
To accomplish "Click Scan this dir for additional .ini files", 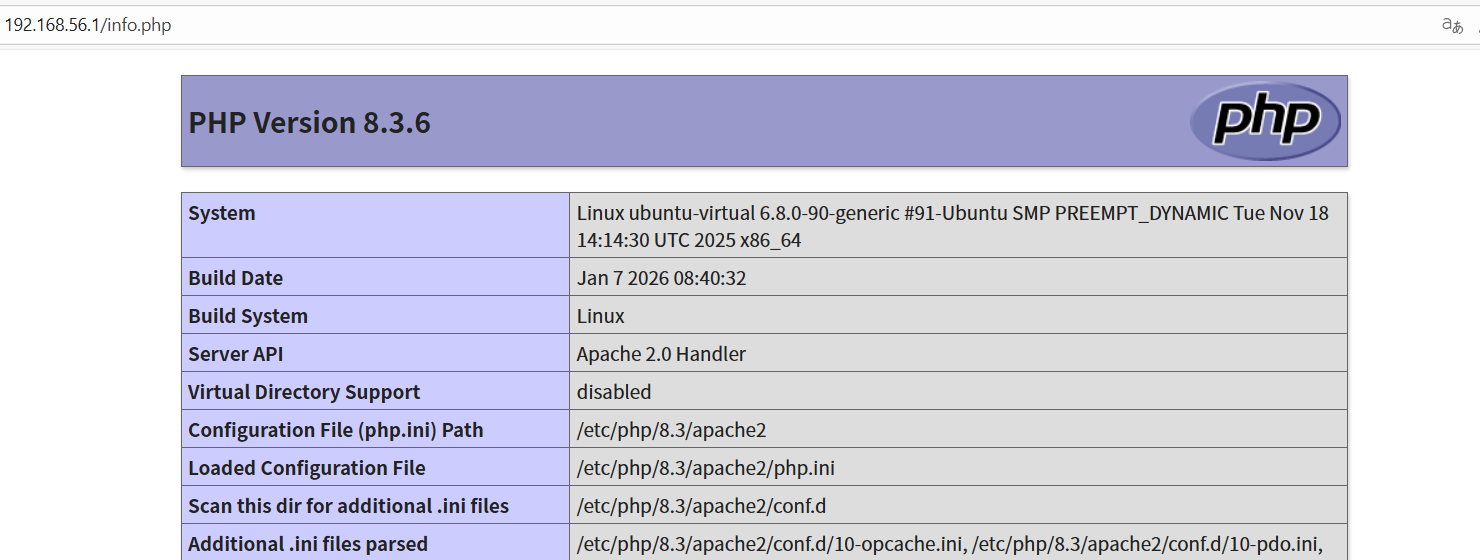I will (x=349, y=506).
